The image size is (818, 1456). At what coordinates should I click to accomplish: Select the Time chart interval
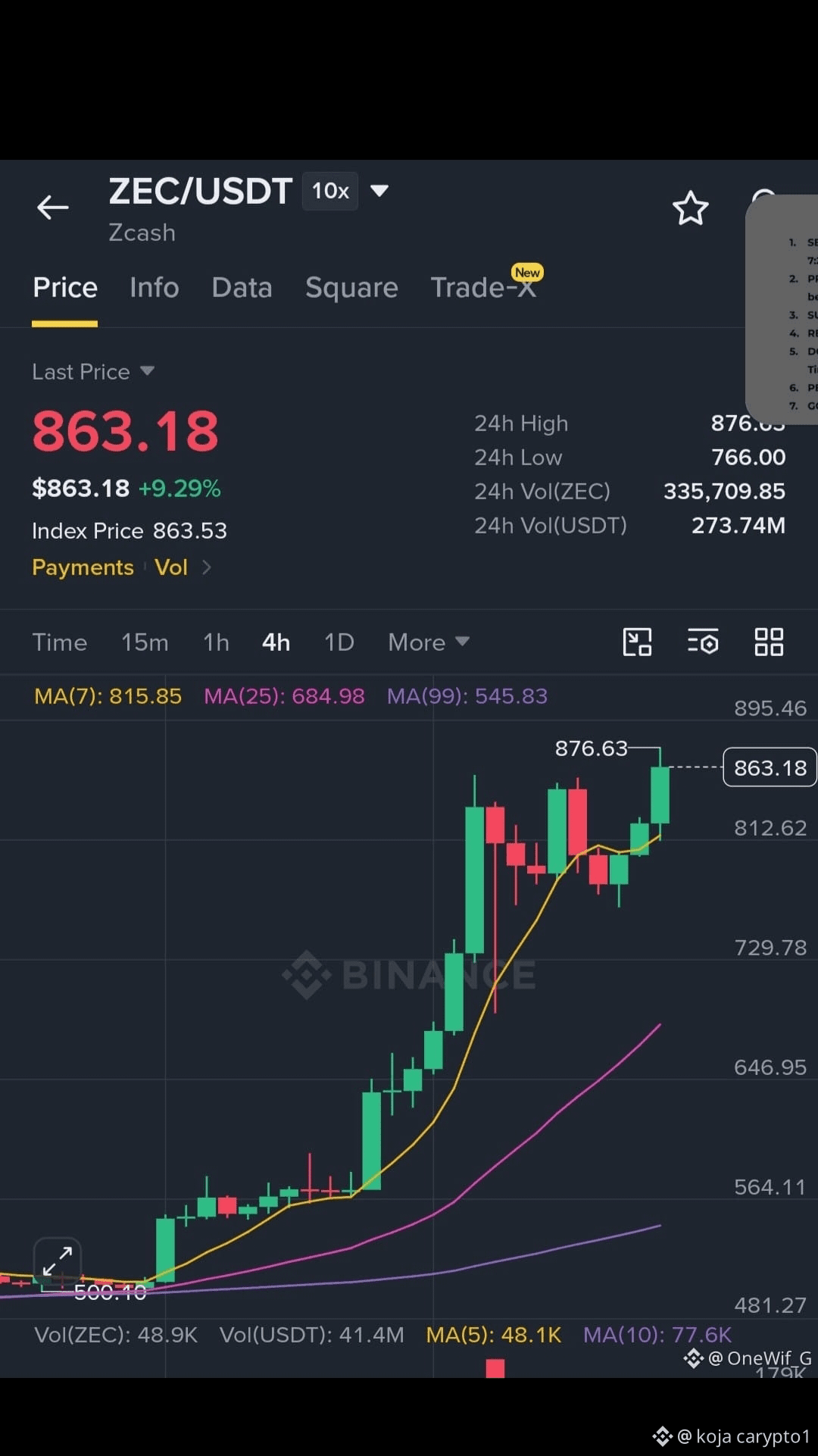pyautogui.click(x=60, y=642)
